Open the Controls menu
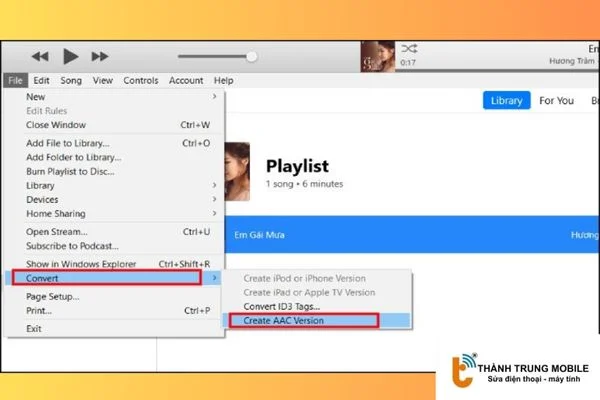This screenshot has height=400, width=600. (x=141, y=80)
